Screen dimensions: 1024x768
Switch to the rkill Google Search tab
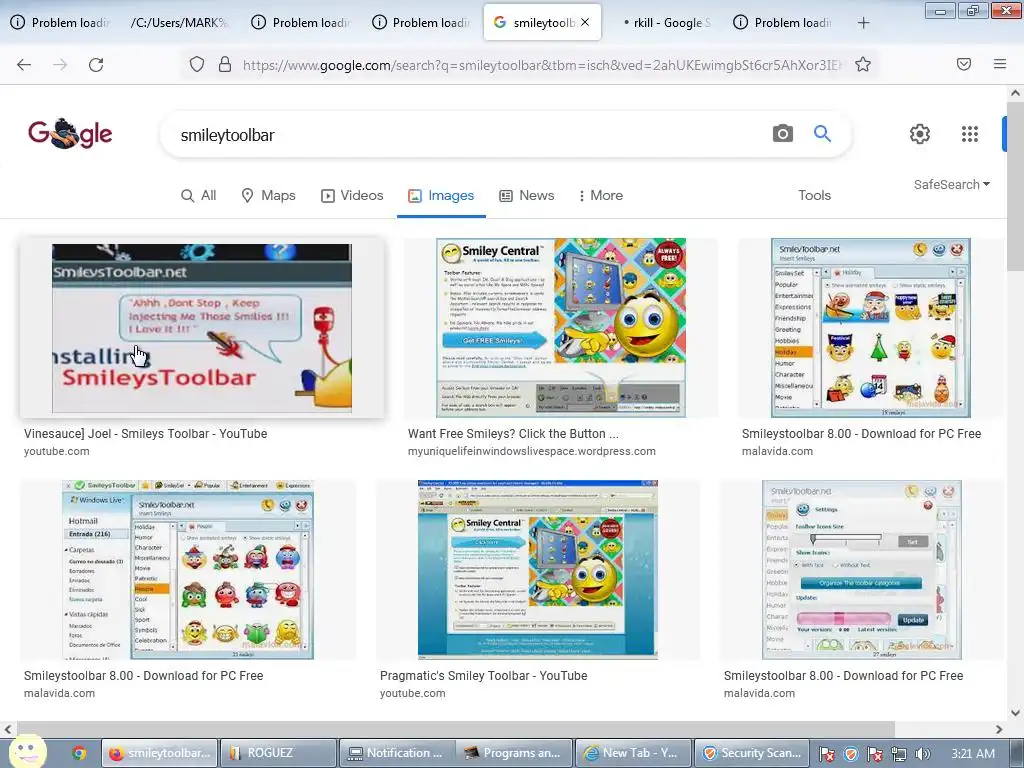(666, 23)
